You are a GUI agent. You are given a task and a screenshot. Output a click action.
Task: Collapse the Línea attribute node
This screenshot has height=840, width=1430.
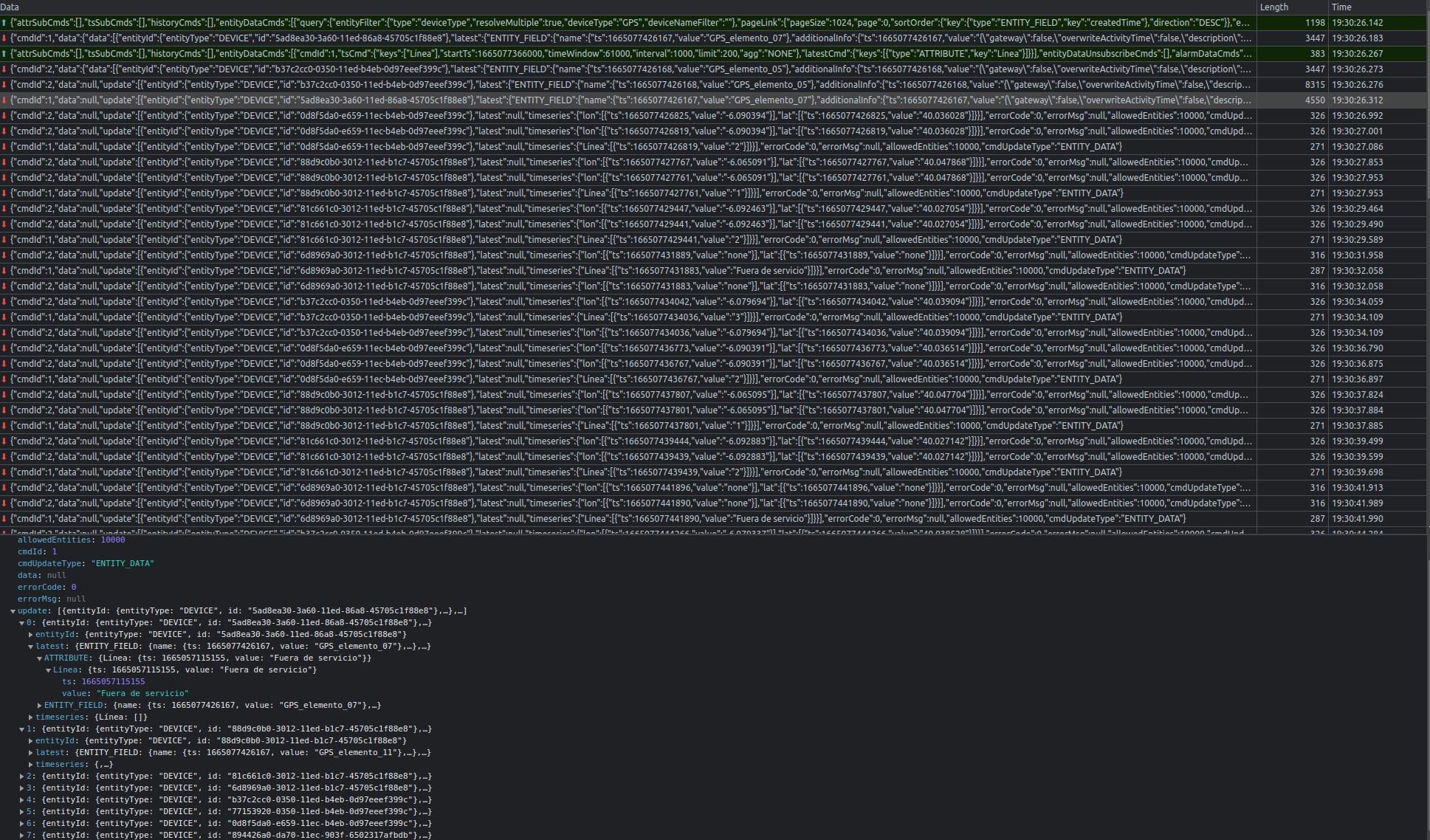tap(48, 669)
